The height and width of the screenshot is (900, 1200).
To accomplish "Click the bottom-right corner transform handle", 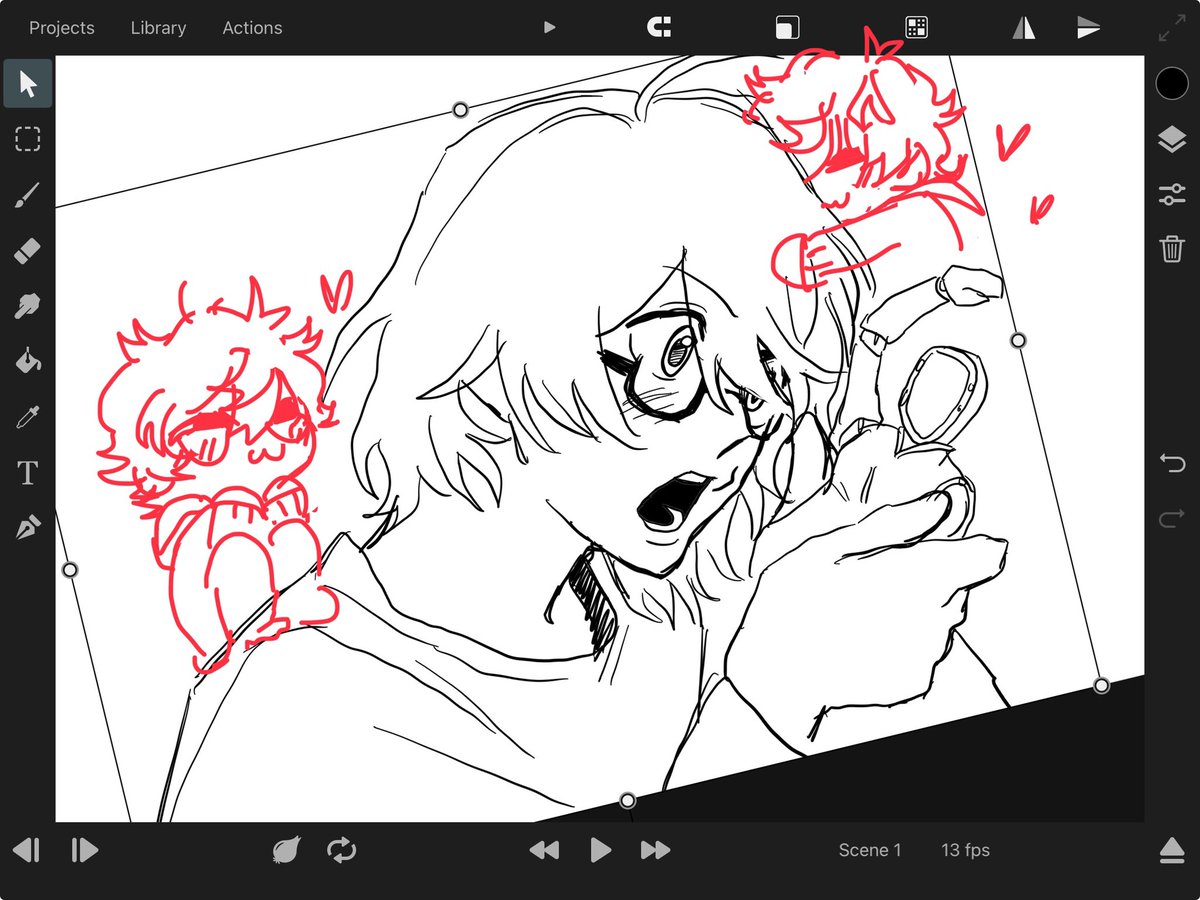I will [x=1101, y=685].
